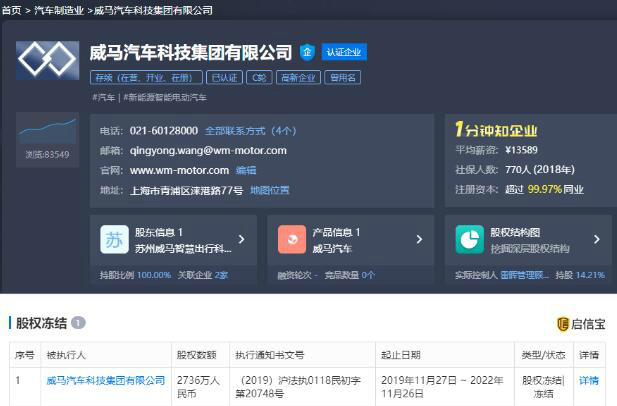Click 关联企业 2家 link
The height and width of the screenshot is (406, 617).
tap(203, 275)
